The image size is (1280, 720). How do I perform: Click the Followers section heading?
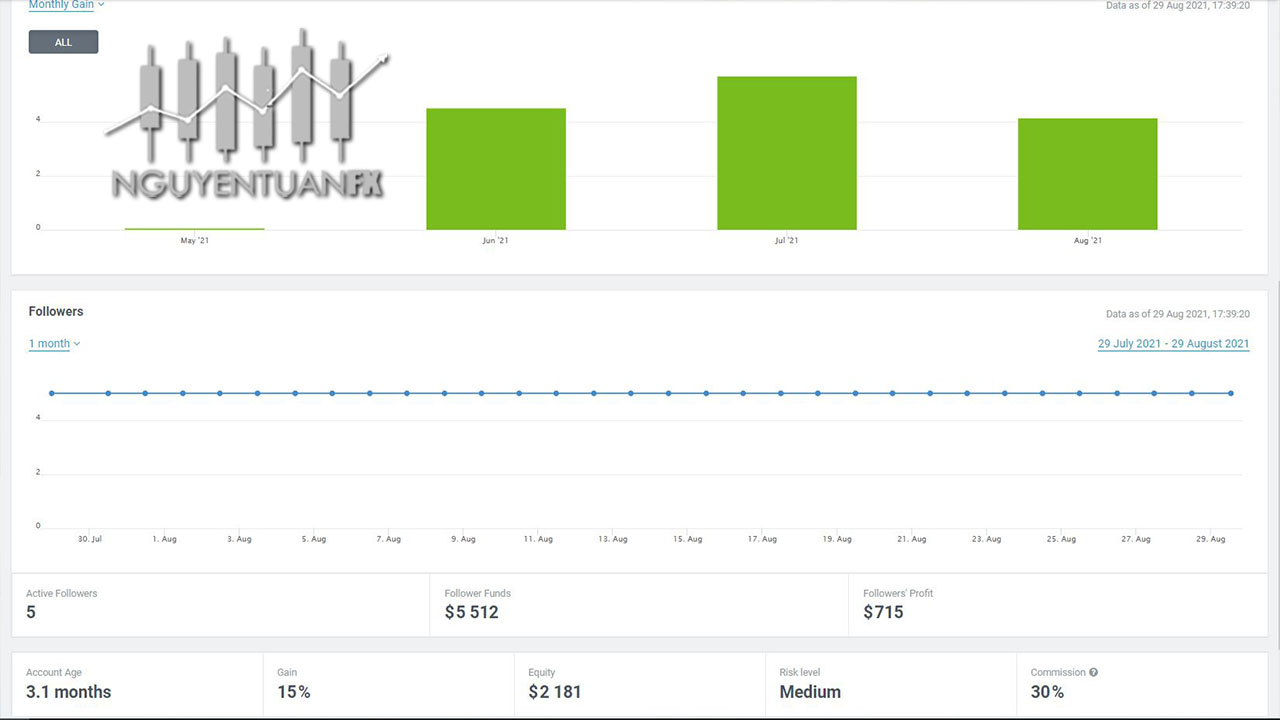point(56,312)
